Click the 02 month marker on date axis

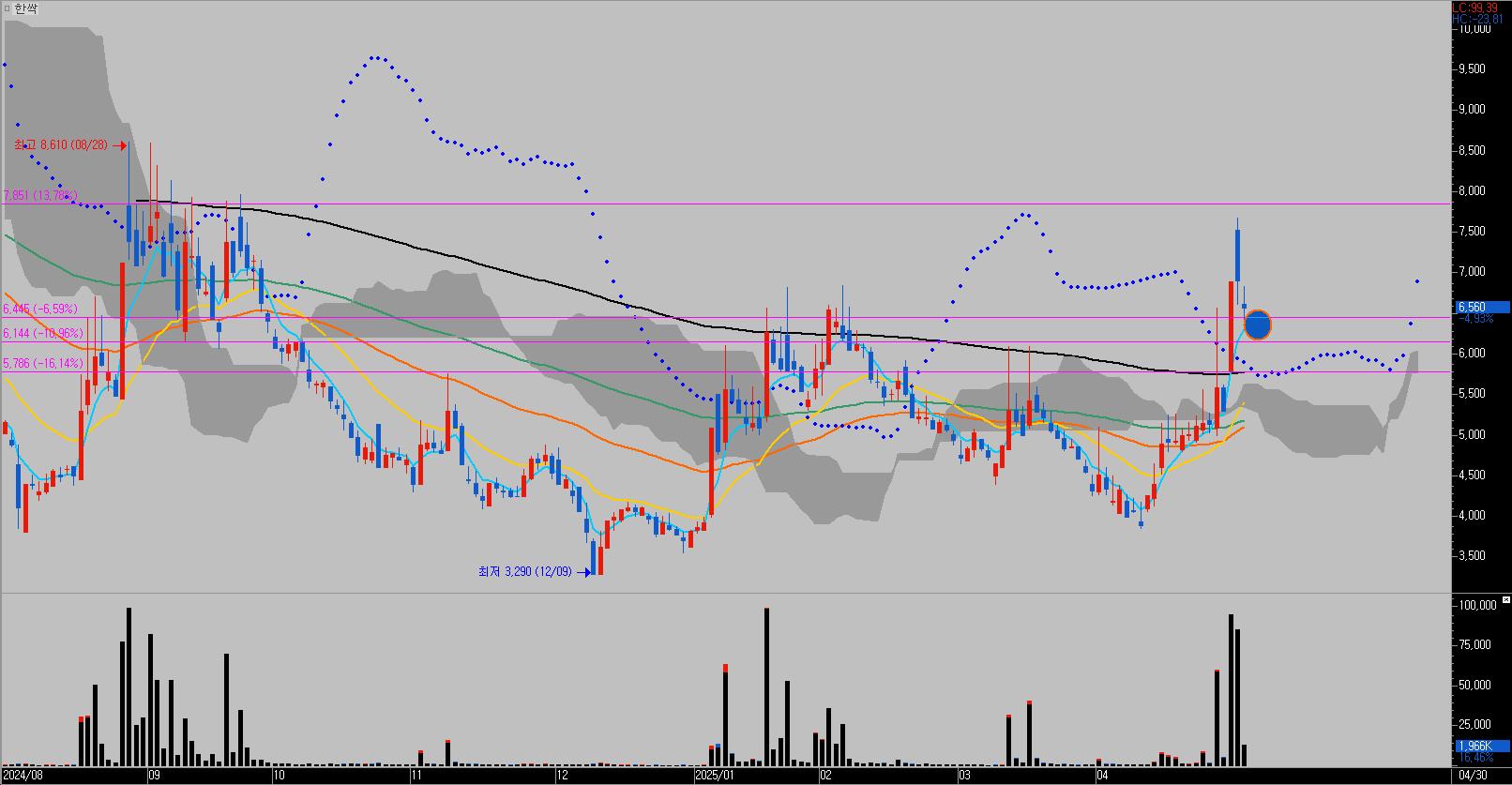(824, 776)
